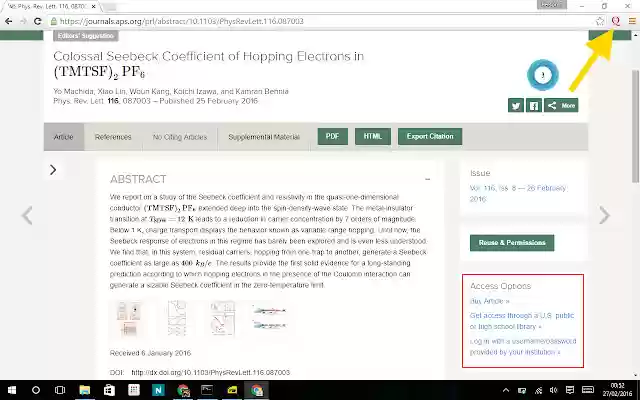Screen dimensions: 640x400
Task: Click the author name Kamran Behnia
Action: click(261, 91)
